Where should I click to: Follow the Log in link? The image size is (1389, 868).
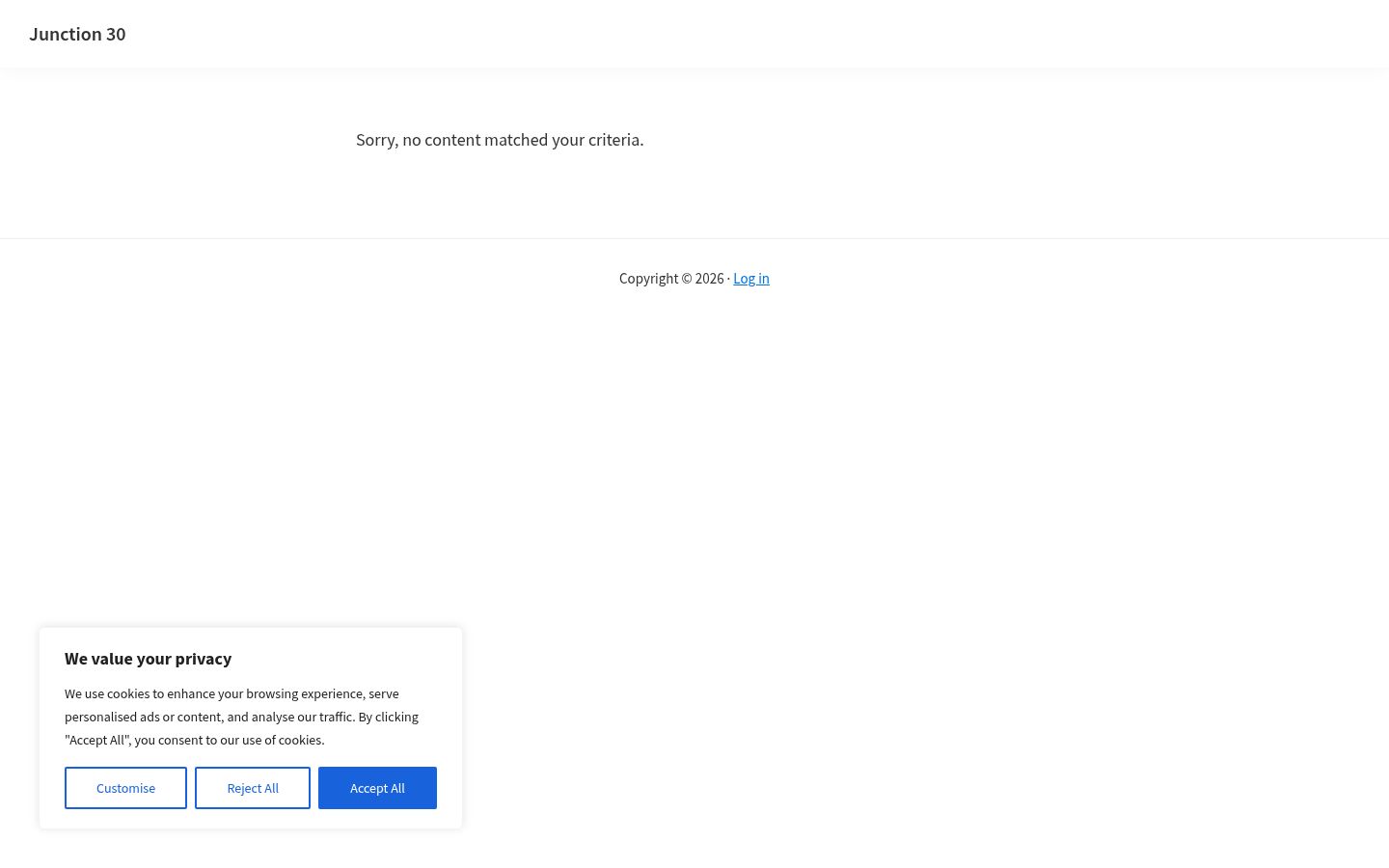click(751, 279)
